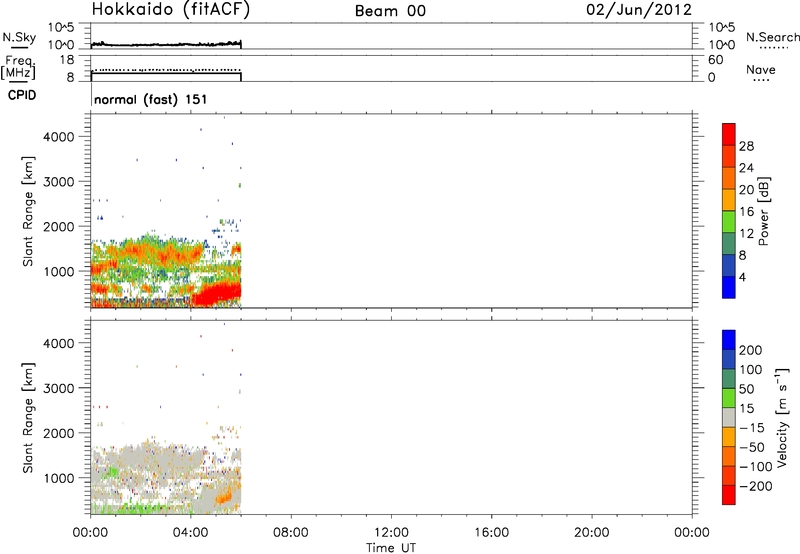Click the 20:00 time tick label

(x=592, y=533)
